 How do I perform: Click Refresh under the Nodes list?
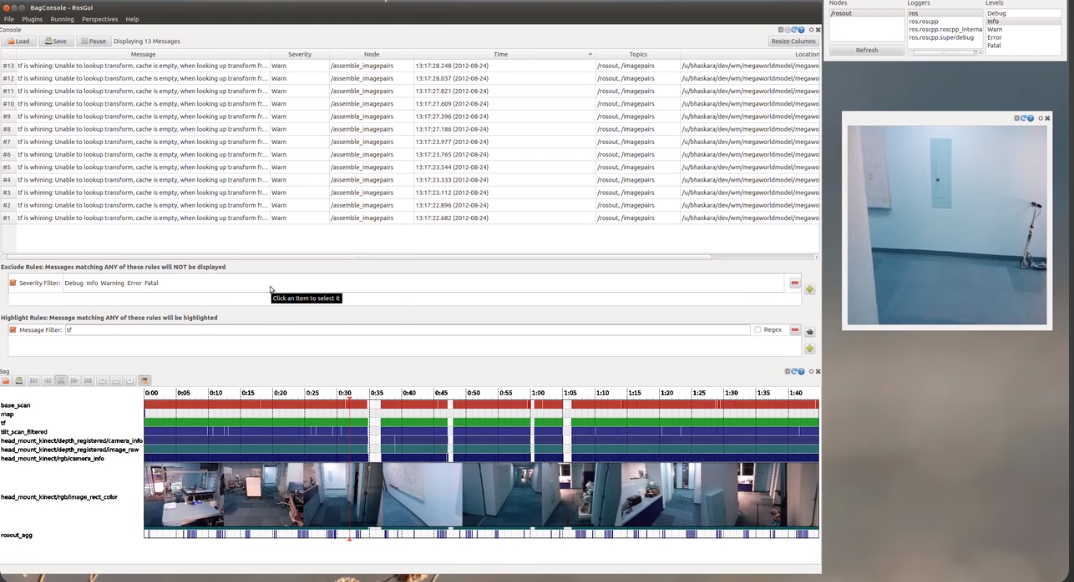[x=866, y=50]
